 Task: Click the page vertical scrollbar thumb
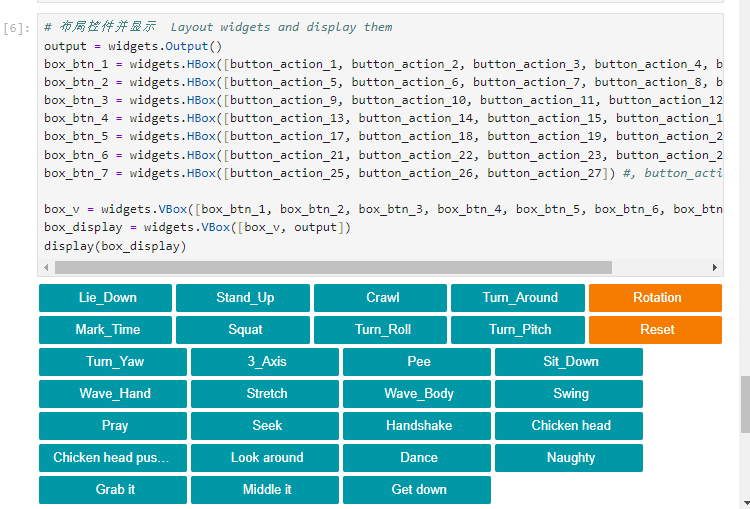[x=745, y=404]
